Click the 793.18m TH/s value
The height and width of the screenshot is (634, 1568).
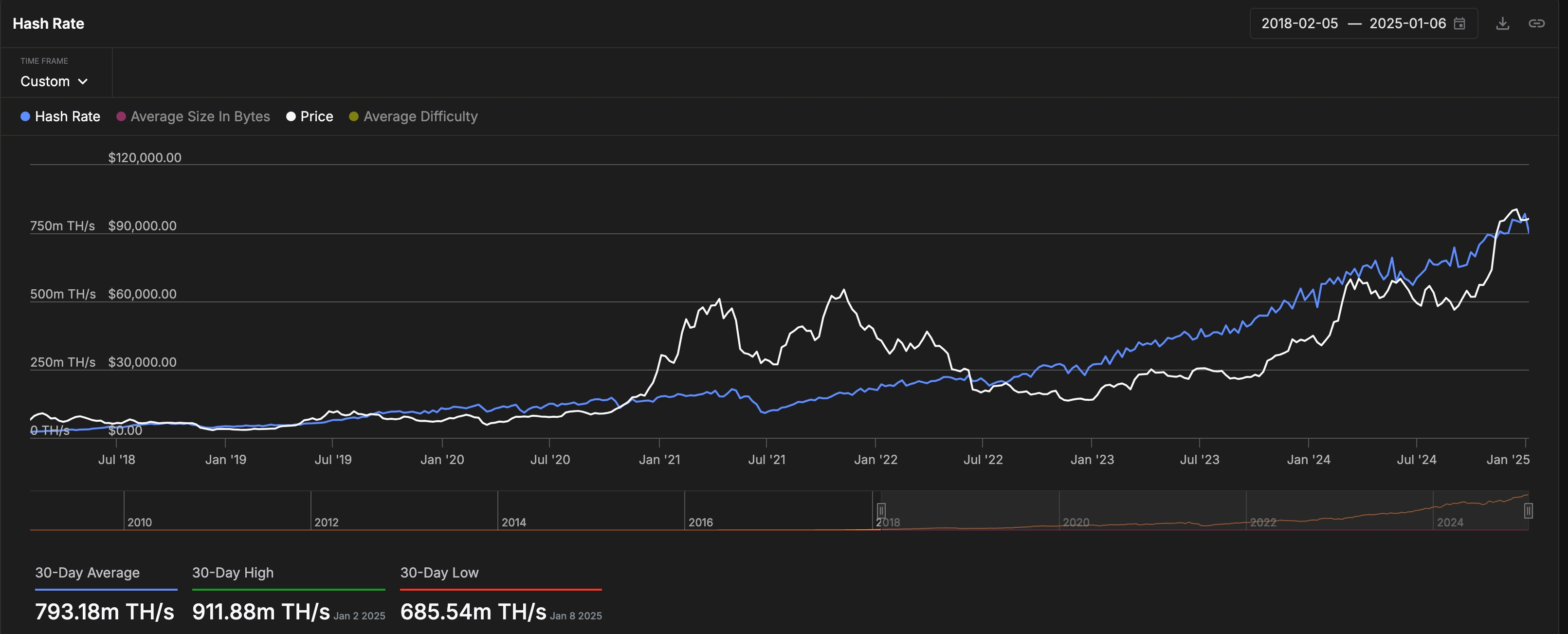point(105,612)
